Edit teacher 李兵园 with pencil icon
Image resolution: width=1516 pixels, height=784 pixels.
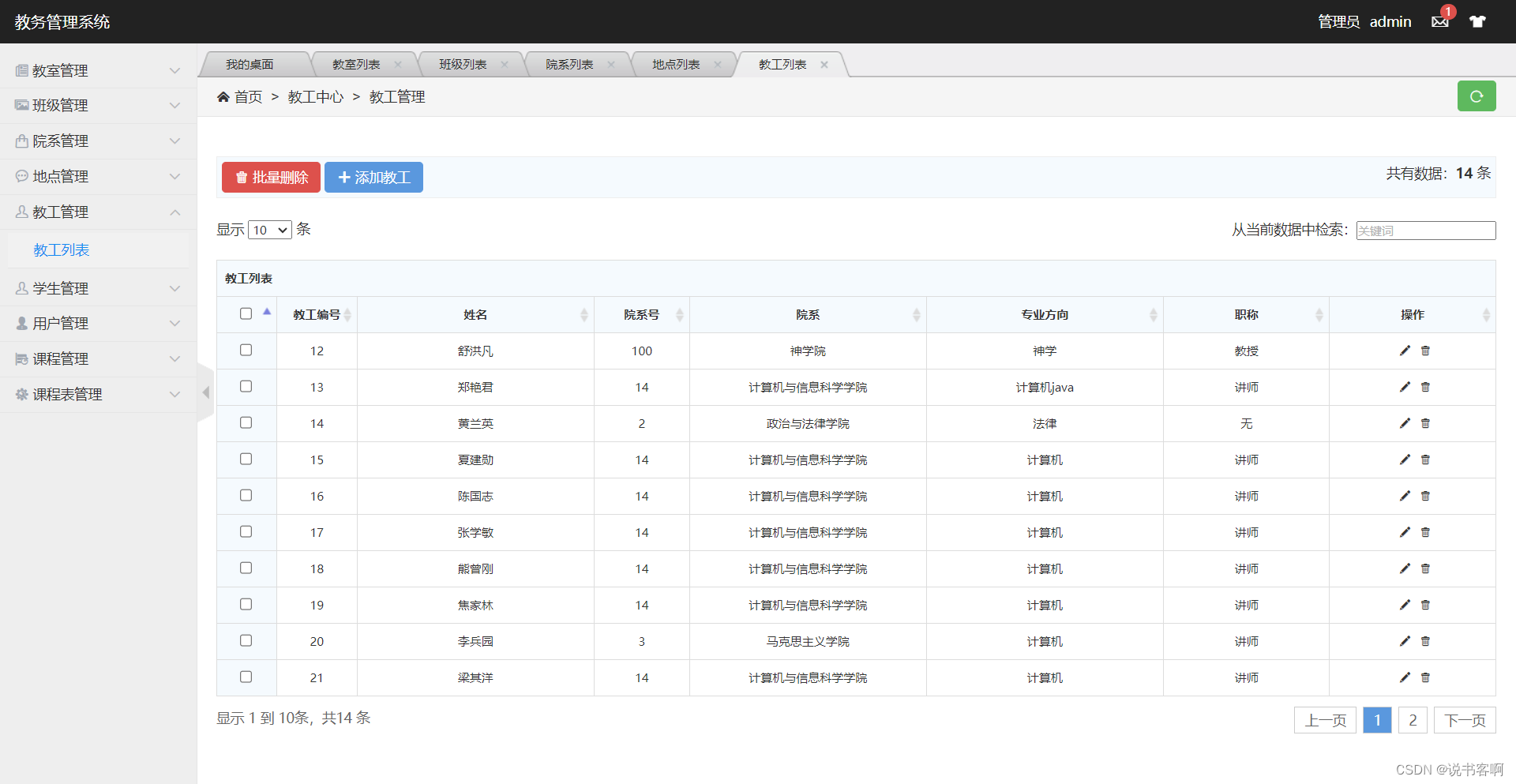(1405, 641)
